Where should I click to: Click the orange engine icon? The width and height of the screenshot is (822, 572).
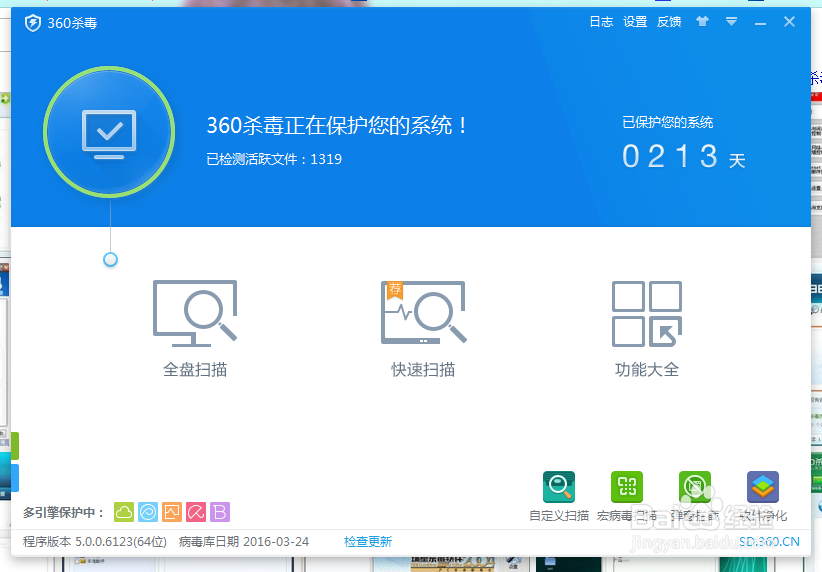tap(172, 512)
